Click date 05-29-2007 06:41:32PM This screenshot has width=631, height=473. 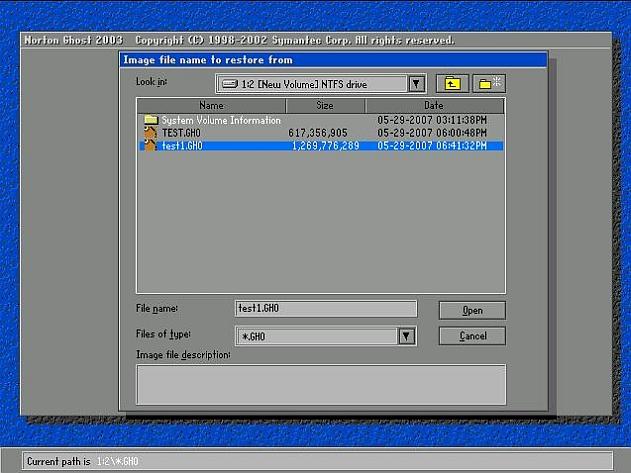(x=432, y=146)
